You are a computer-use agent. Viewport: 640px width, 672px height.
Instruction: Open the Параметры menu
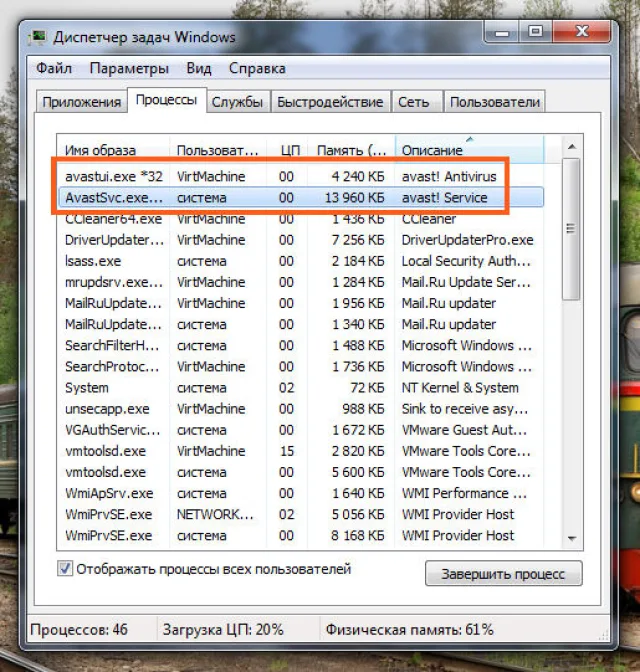coord(129,68)
